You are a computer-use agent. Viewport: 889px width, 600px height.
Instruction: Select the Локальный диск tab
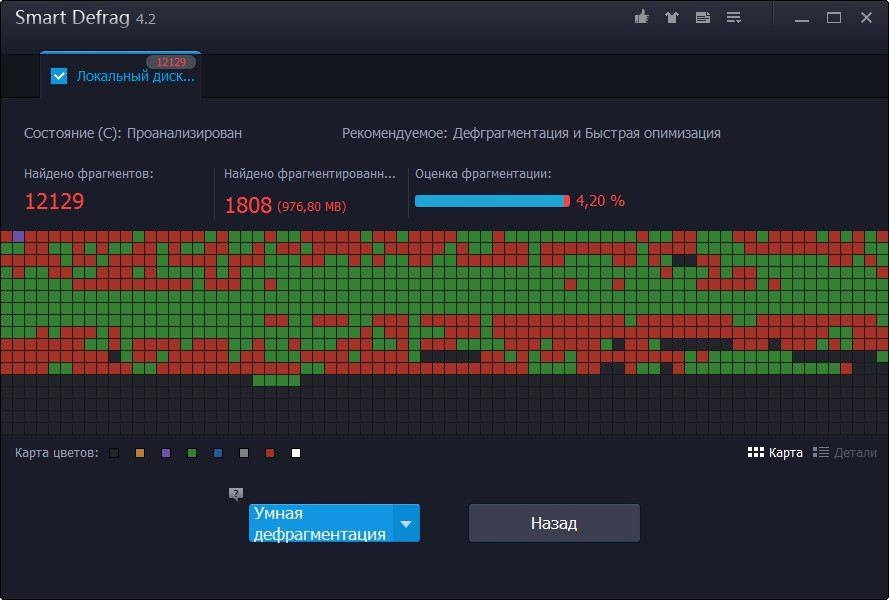point(120,75)
